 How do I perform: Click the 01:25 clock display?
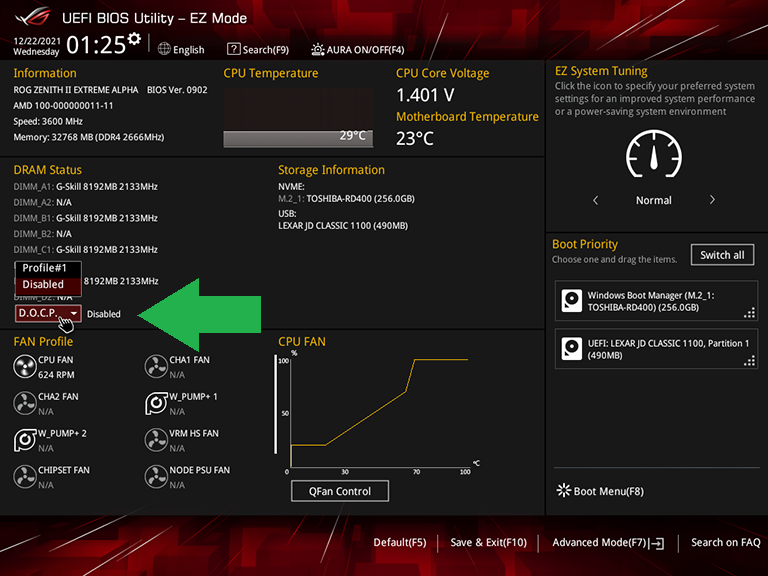click(x=96, y=45)
